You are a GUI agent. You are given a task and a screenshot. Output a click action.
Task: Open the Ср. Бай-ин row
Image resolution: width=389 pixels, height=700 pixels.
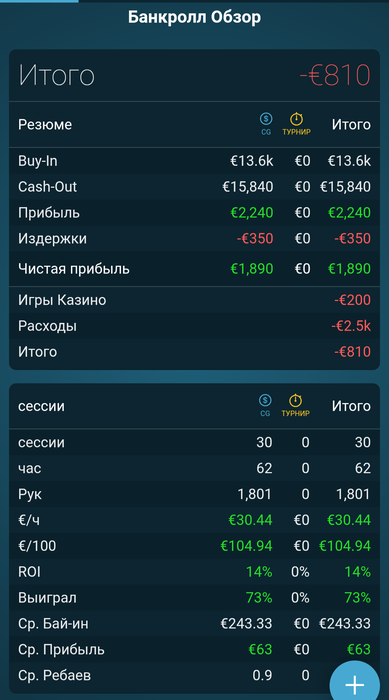click(194, 623)
